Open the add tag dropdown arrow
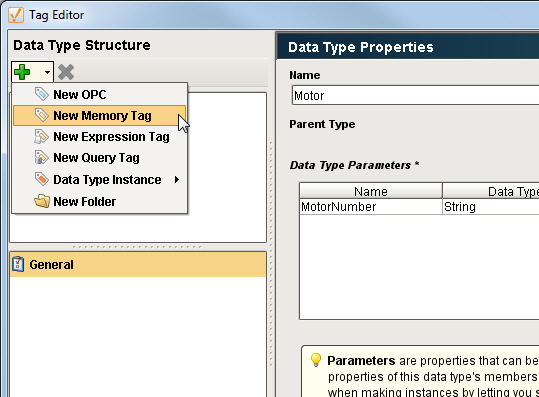The height and width of the screenshot is (397, 539). [47, 72]
